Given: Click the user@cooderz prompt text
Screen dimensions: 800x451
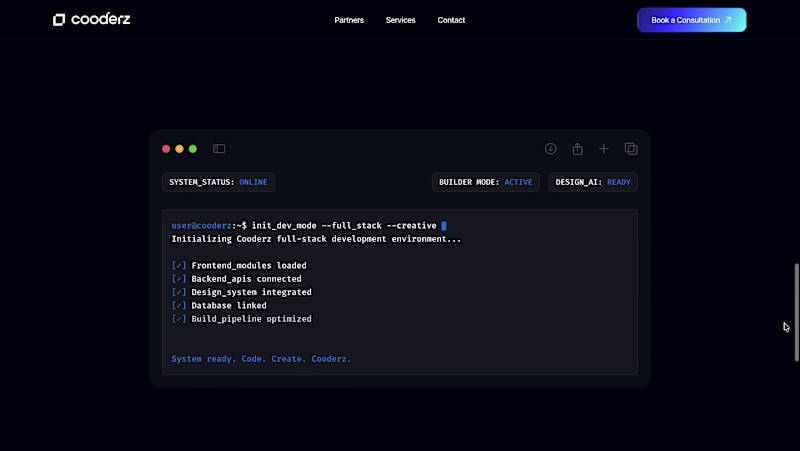Looking at the screenshot, I should click(x=202, y=226).
